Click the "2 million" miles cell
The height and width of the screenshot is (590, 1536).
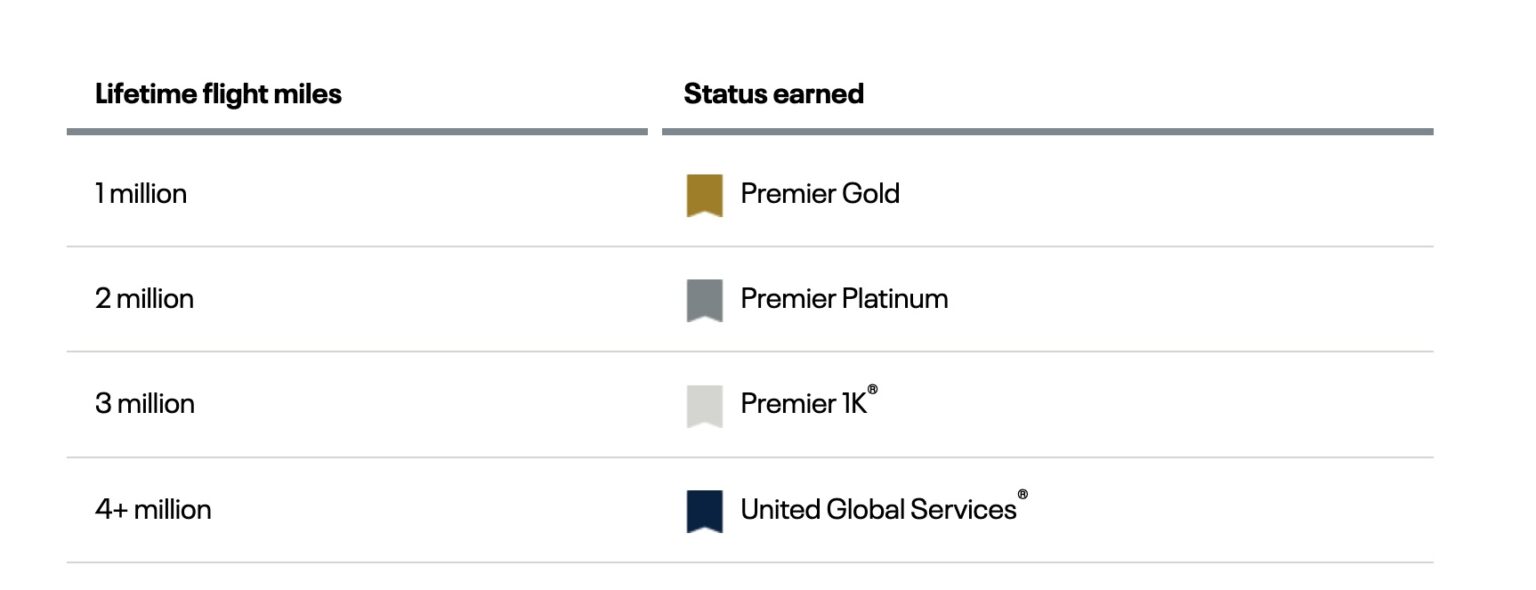pos(144,299)
